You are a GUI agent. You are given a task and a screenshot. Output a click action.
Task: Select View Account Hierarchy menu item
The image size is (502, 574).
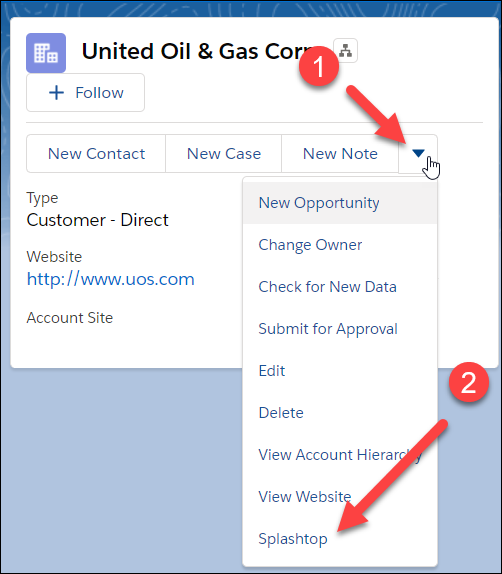[340, 455]
